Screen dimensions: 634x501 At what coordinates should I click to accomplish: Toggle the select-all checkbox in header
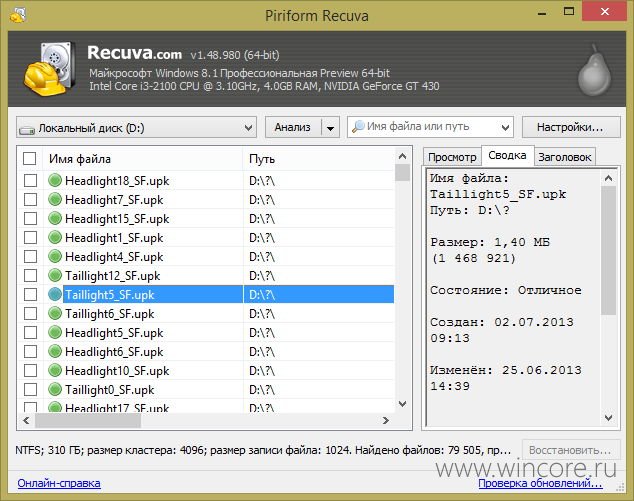coord(30,159)
